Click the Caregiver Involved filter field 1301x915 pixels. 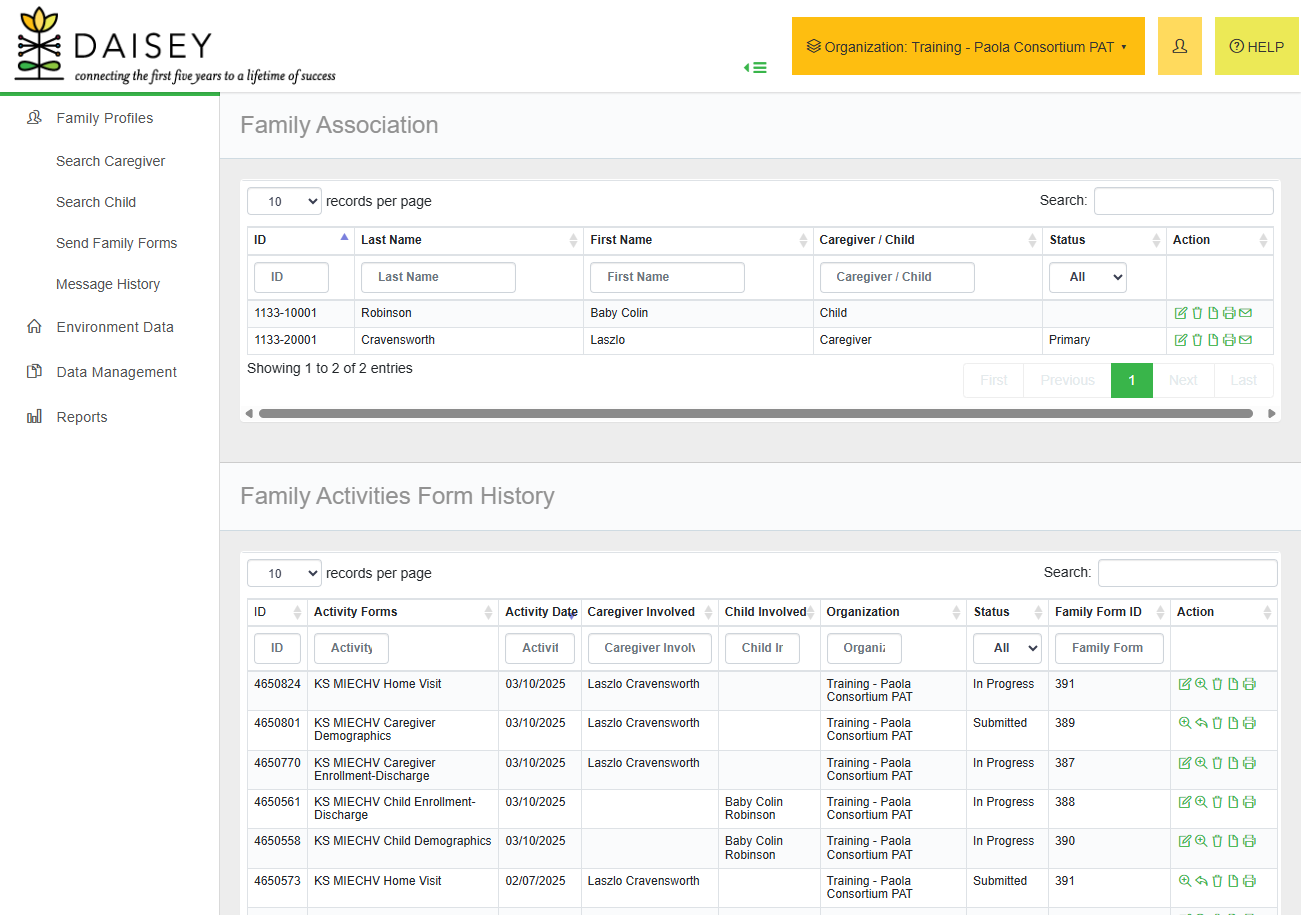(x=650, y=648)
